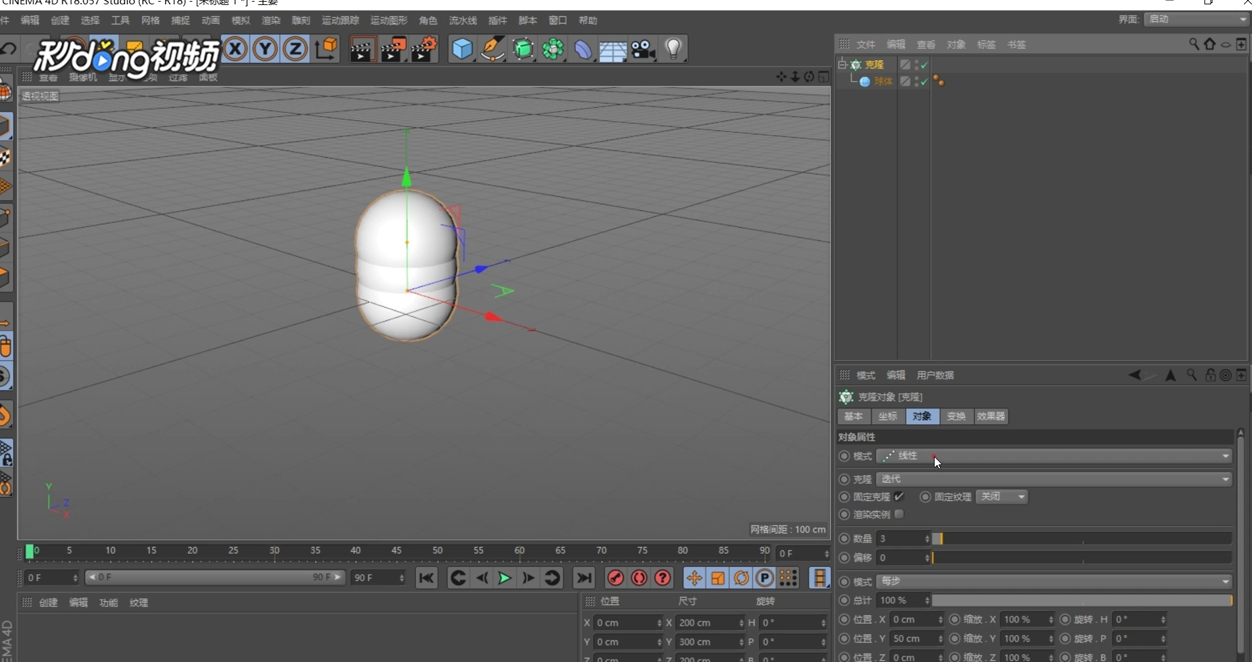The height and width of the screenshot is (662, 1252).
Task: Go to the end of timeline
Action: coord(584,578)
